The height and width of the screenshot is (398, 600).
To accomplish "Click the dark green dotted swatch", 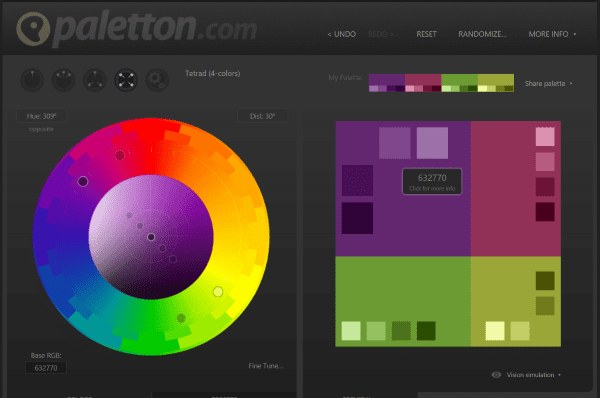I will (x=401, y=331).
